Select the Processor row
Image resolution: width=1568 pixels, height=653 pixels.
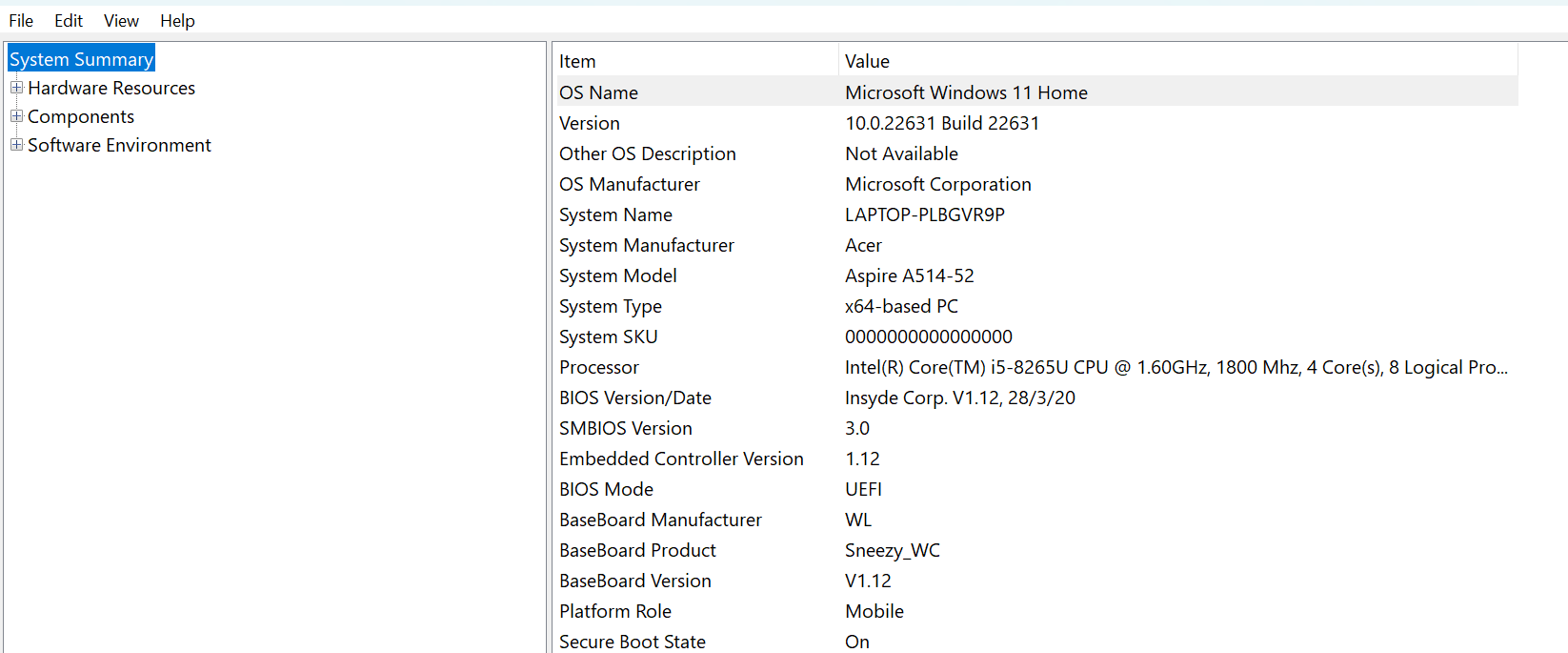pyautogui.click(x=1035, y=367)
